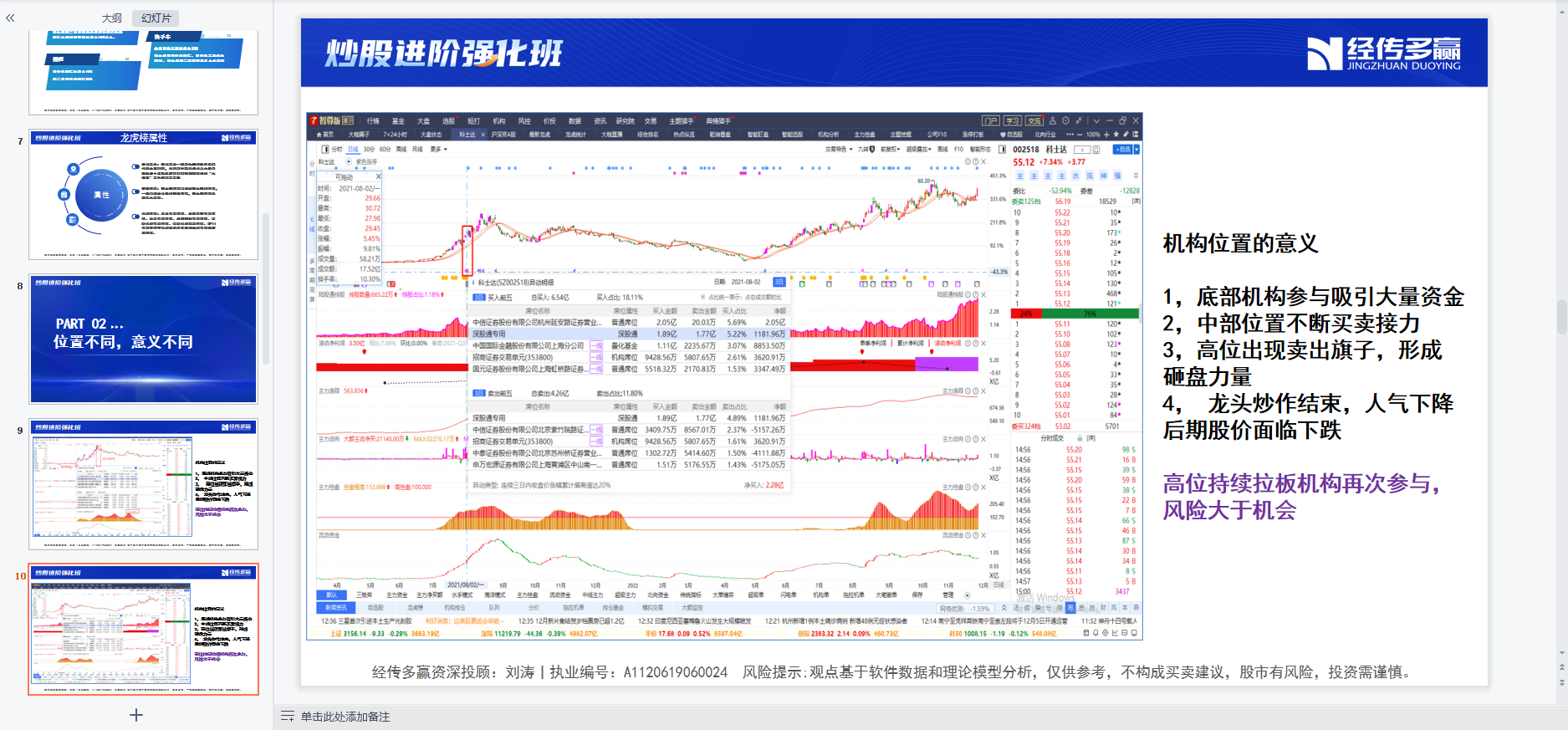Open the dropdown arrow next to +自选
1568x730 pixels.
[x=1136, y=150]
